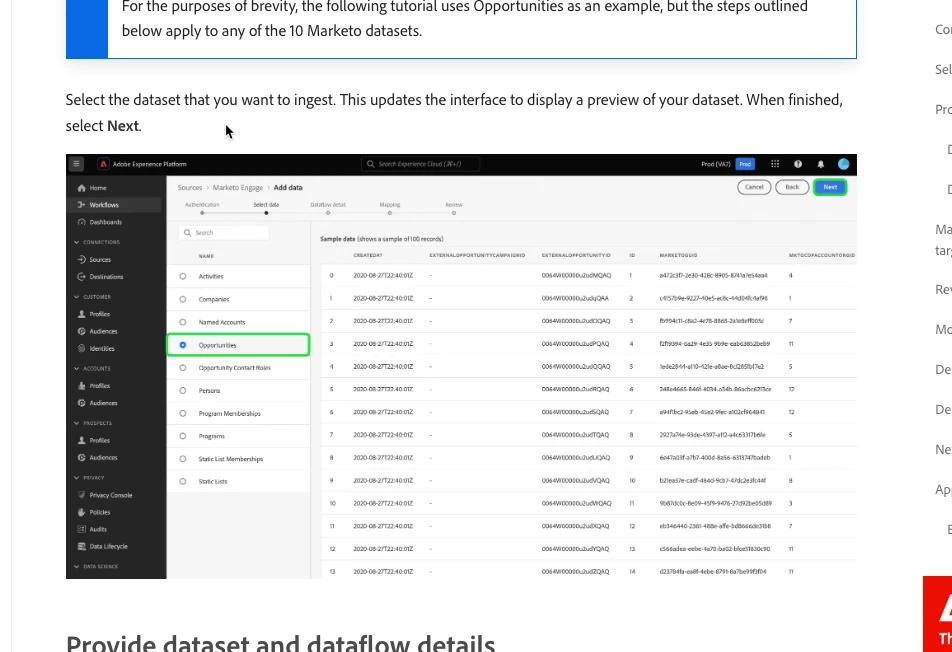Open the notifications bell
Viewport: 952px width, 652px height.
tap(821, 164)
